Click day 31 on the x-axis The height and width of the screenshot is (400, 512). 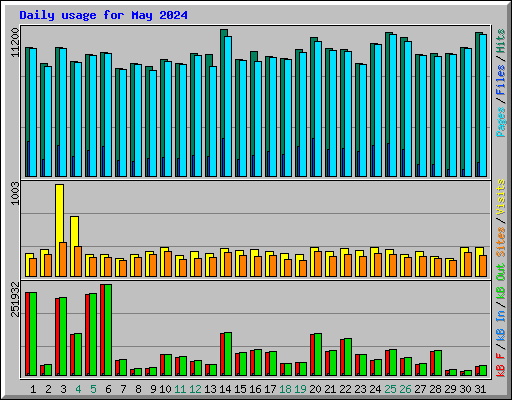(480, 389)
